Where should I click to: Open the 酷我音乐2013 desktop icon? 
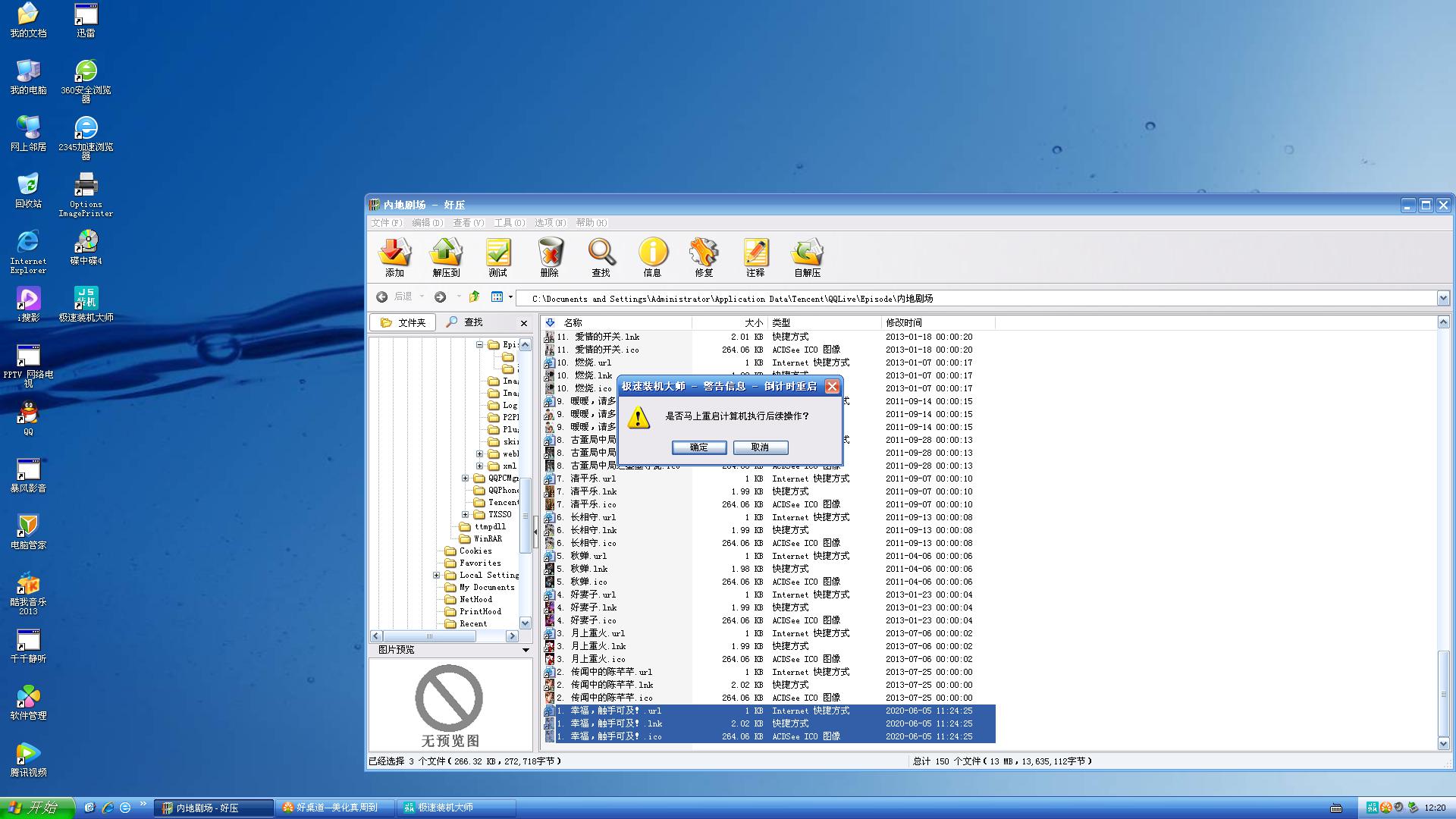click(x=28, y=593)
